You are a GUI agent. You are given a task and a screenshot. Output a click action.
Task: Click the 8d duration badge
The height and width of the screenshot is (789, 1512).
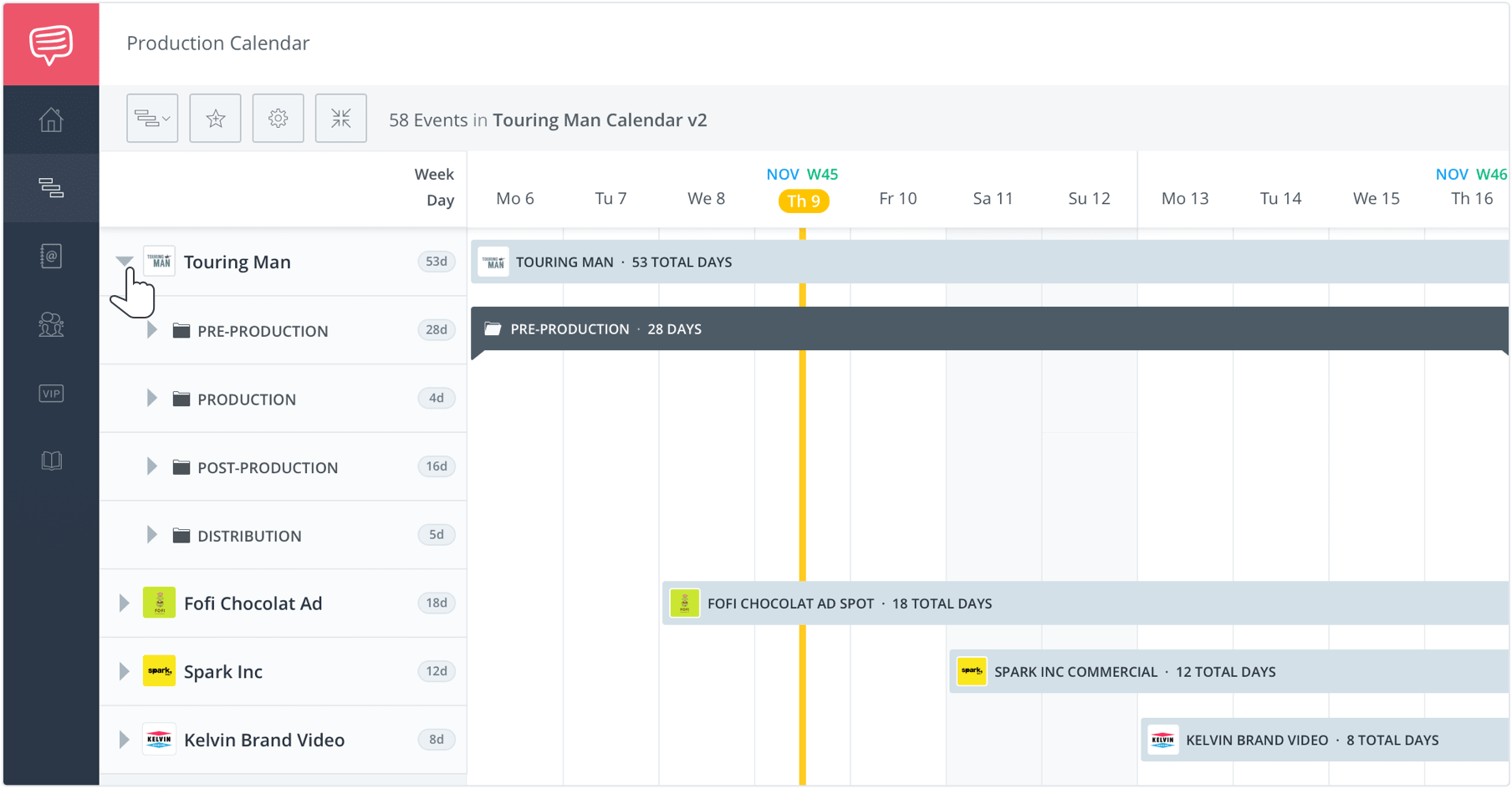click(x=437, y=740)
